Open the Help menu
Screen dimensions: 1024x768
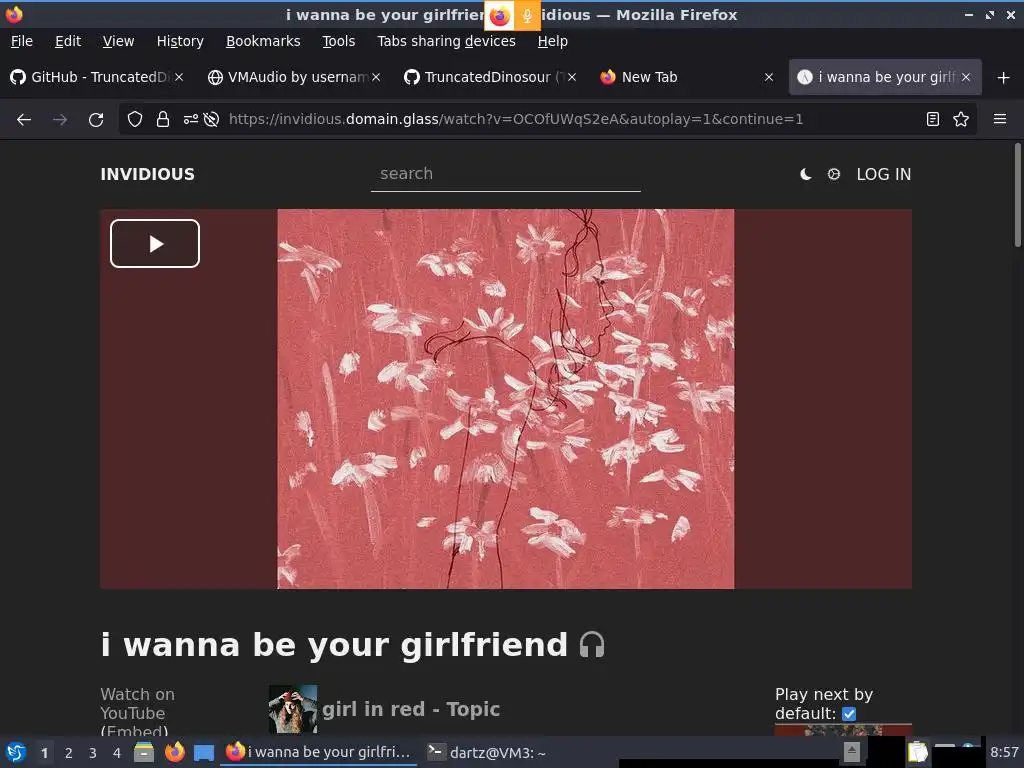[x=552, y=41]
